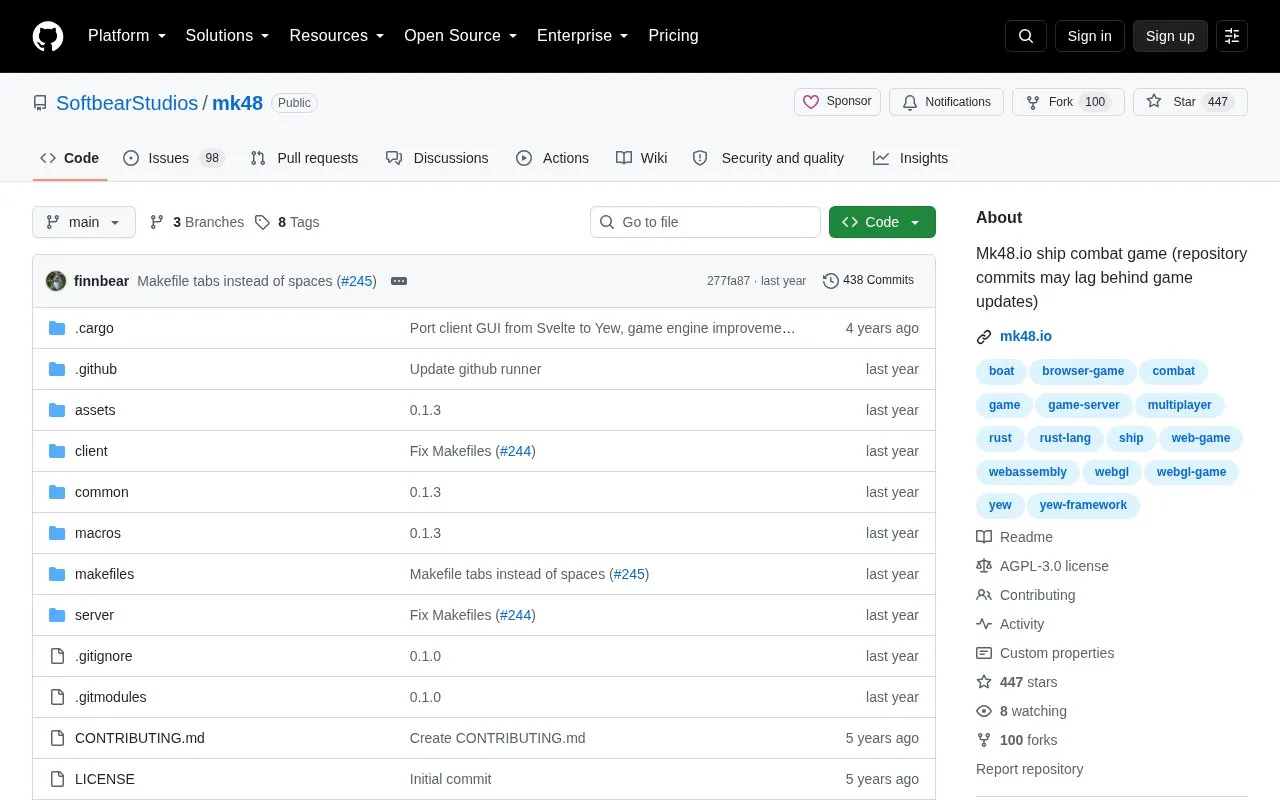Go to the Insights tab
The image size is (1280, 800).
tap(910, 158)
